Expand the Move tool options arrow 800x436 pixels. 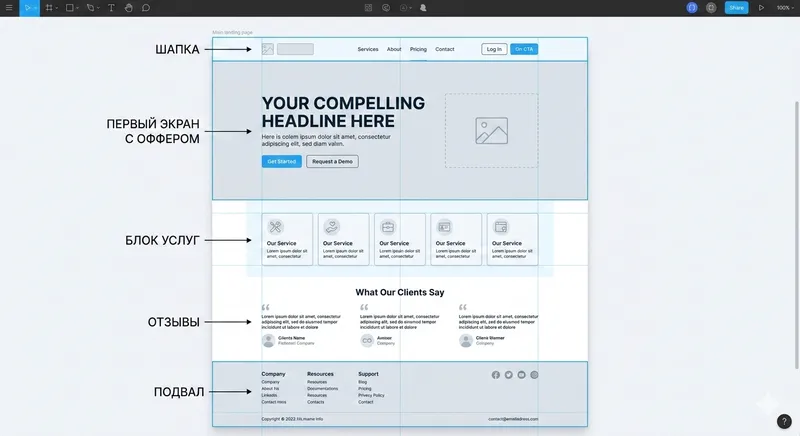click(36, 8)
